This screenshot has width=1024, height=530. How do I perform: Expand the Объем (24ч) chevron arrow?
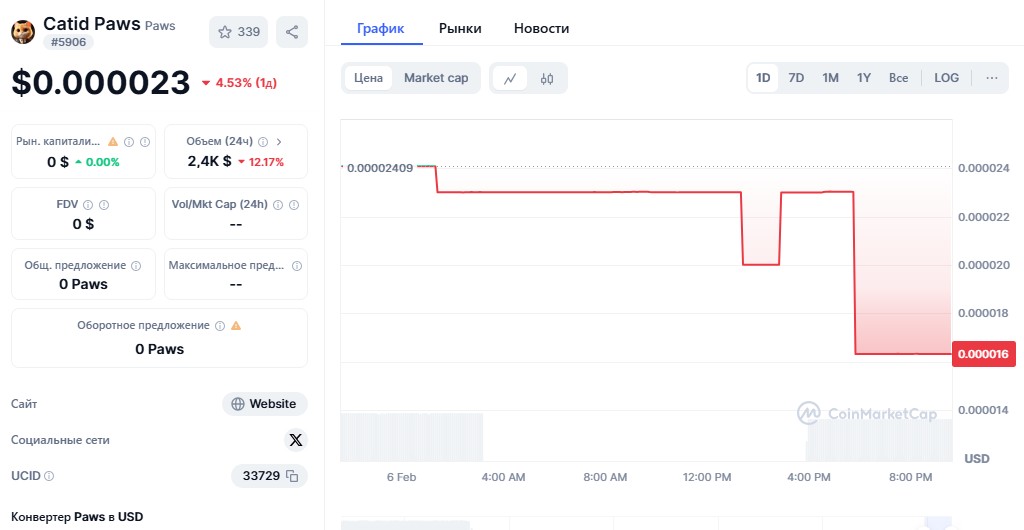point(279,142)
